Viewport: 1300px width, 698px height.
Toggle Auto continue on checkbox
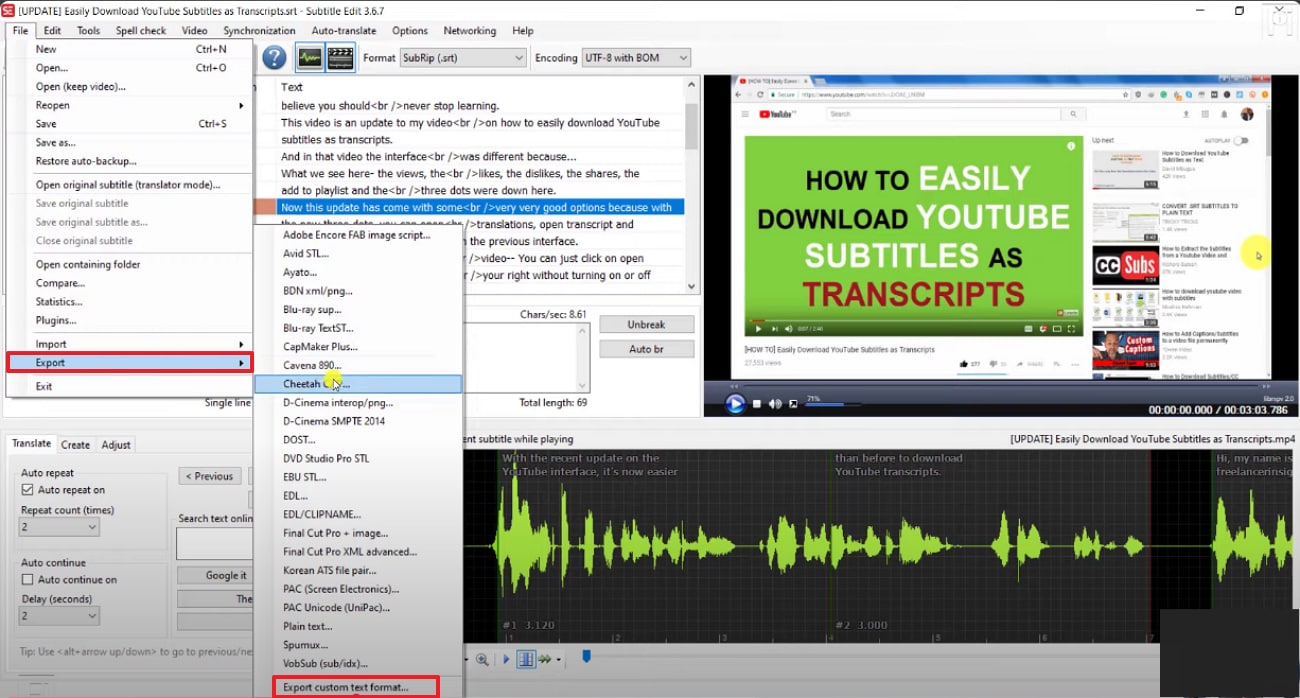(28, 580)
